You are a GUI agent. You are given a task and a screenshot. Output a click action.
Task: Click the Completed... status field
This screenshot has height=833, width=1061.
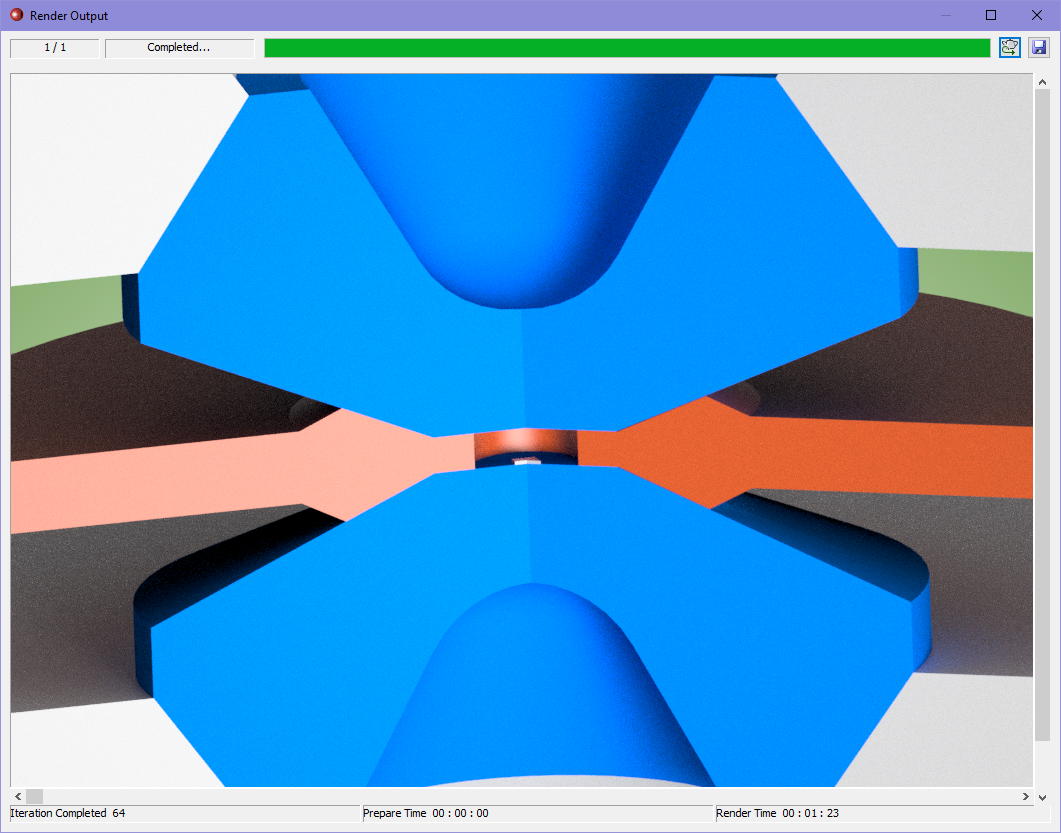coord(179,47)
